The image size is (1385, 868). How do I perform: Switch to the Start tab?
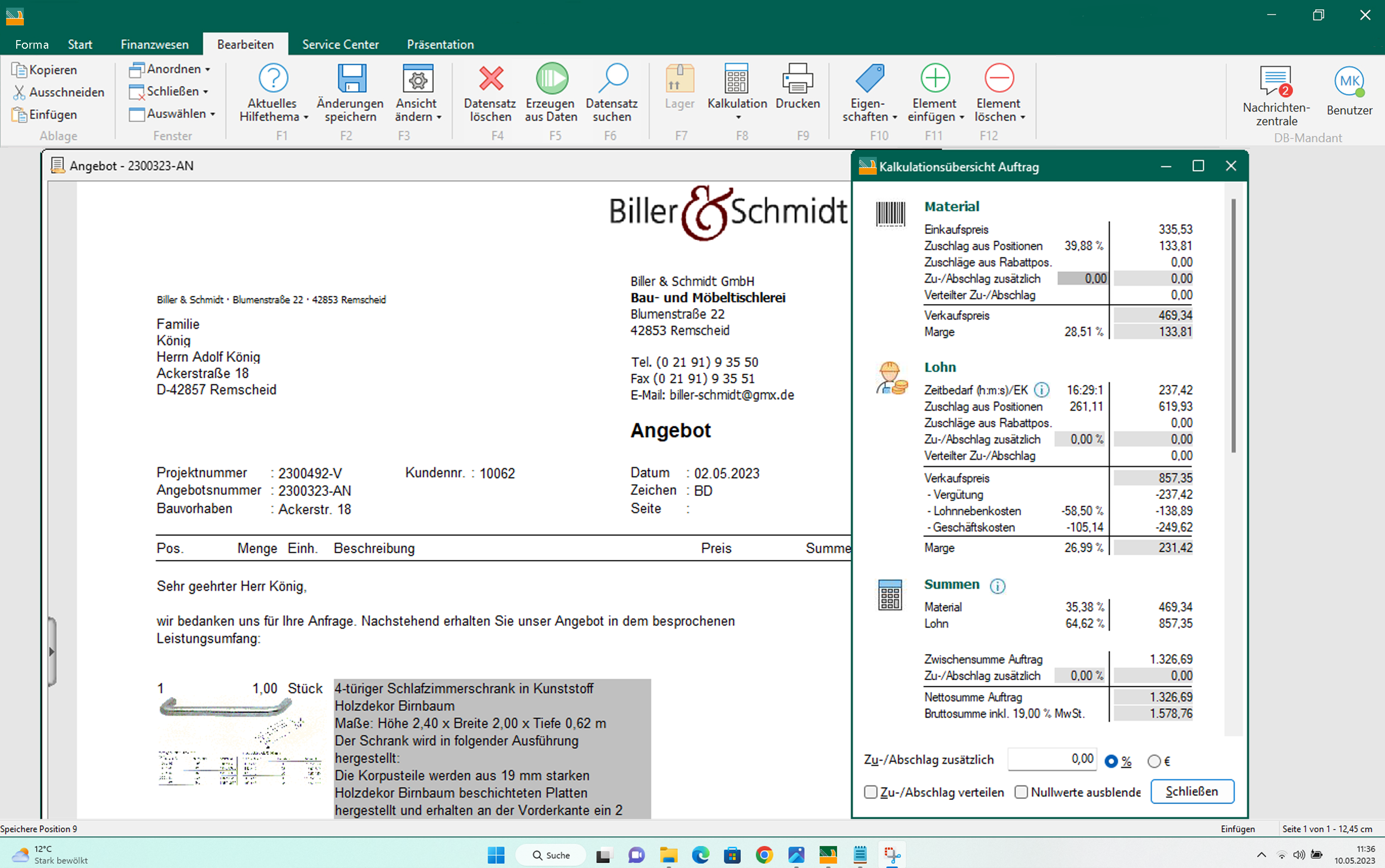[x=80, y=44]
